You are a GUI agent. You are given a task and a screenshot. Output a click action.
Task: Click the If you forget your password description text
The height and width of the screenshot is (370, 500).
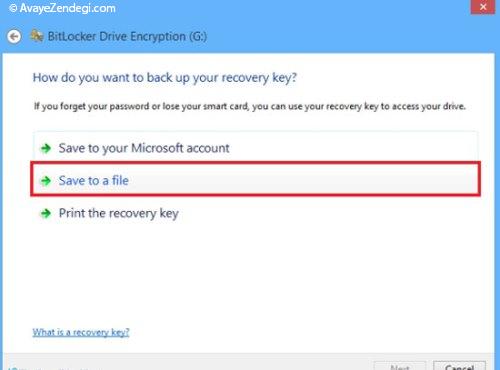click(x=250, y=106)
